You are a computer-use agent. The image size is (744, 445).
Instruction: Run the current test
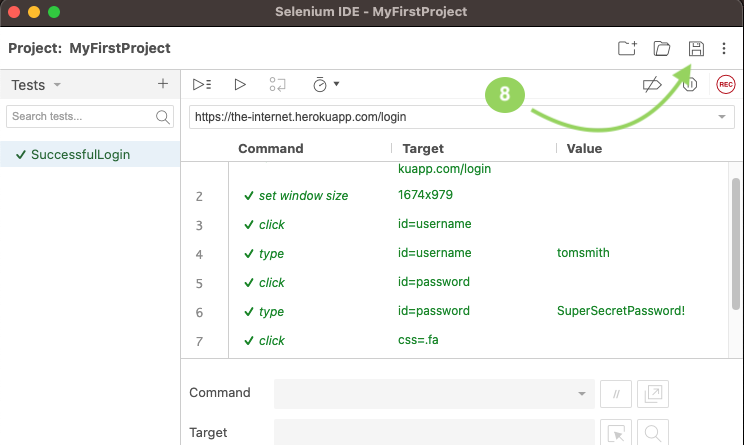[240, 84]
